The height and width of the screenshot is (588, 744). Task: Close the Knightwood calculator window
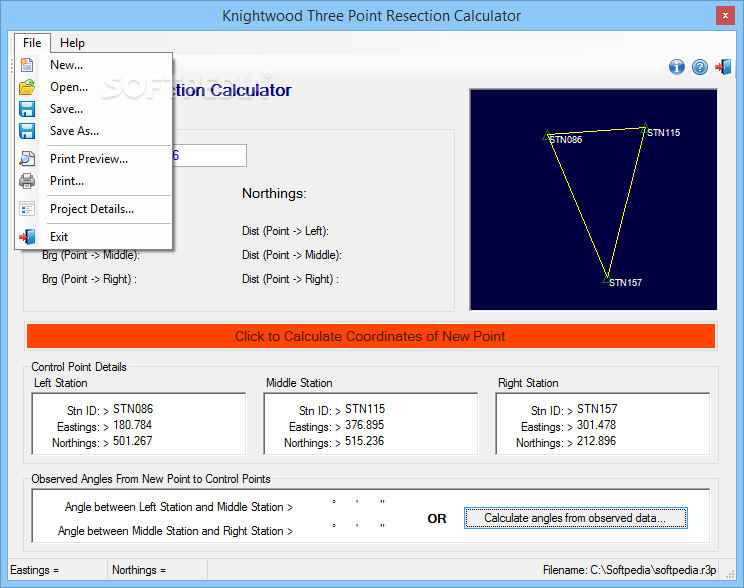click(725, 16)
